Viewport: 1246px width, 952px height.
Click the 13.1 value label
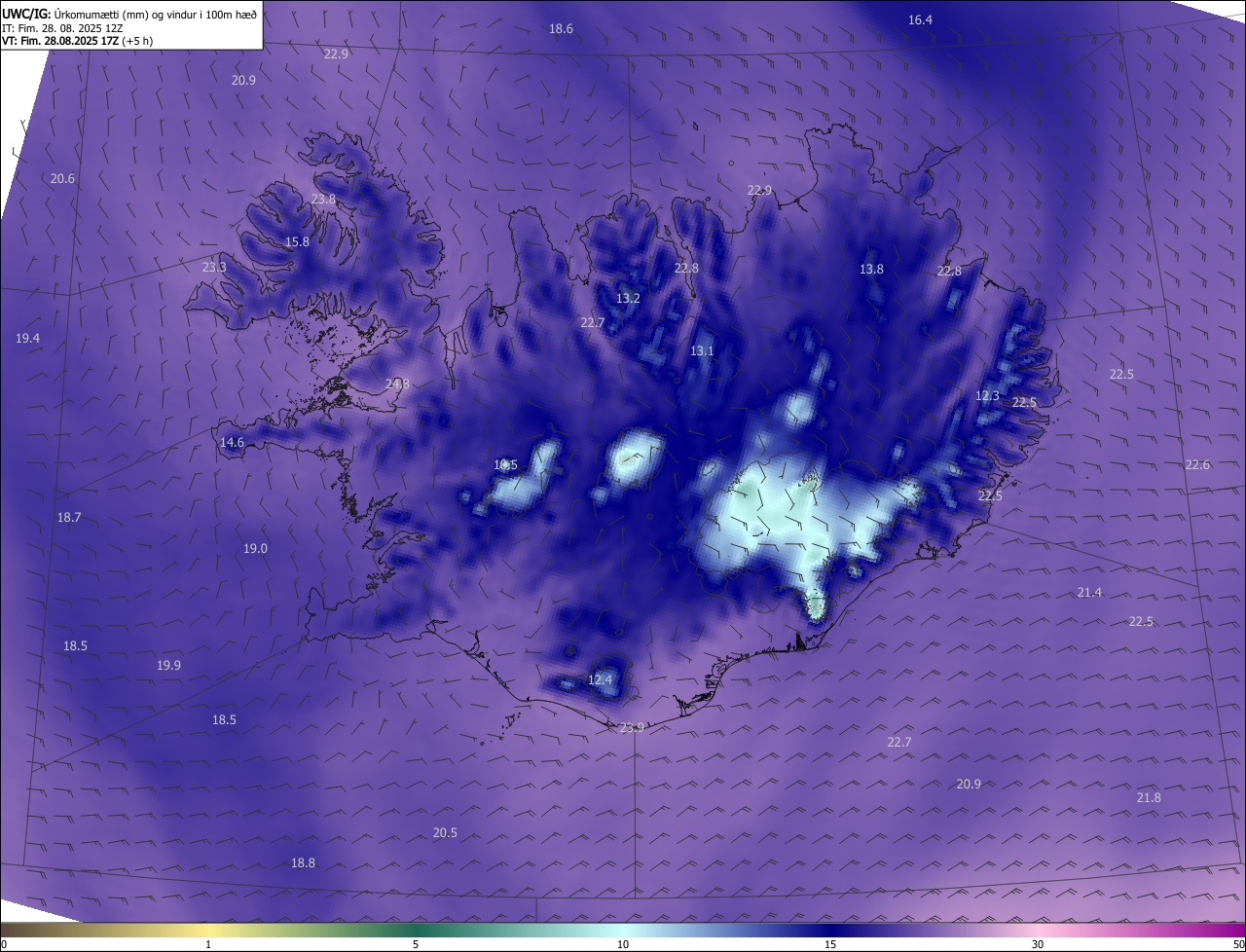pyautogui.click(x=702, y=351)
